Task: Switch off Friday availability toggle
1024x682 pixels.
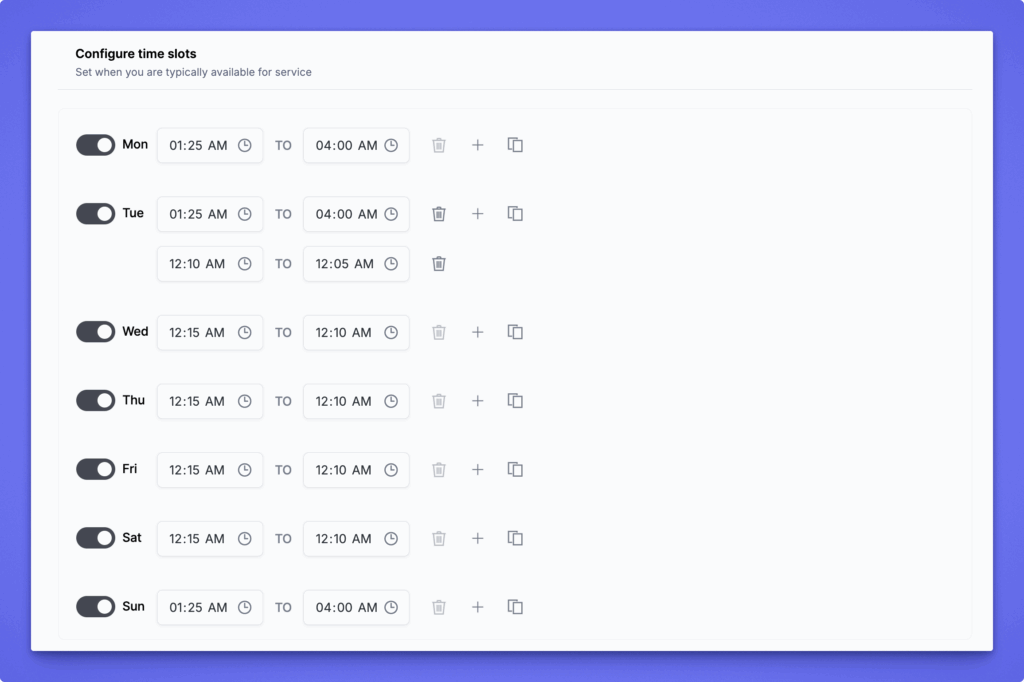Action: [x=96, y=469]
